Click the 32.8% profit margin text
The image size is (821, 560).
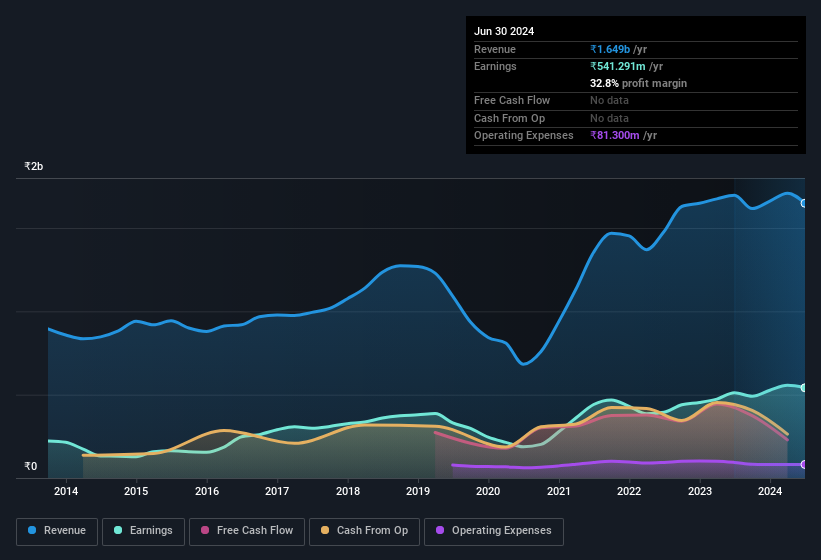pyautogui.click(x=638, y=83)
